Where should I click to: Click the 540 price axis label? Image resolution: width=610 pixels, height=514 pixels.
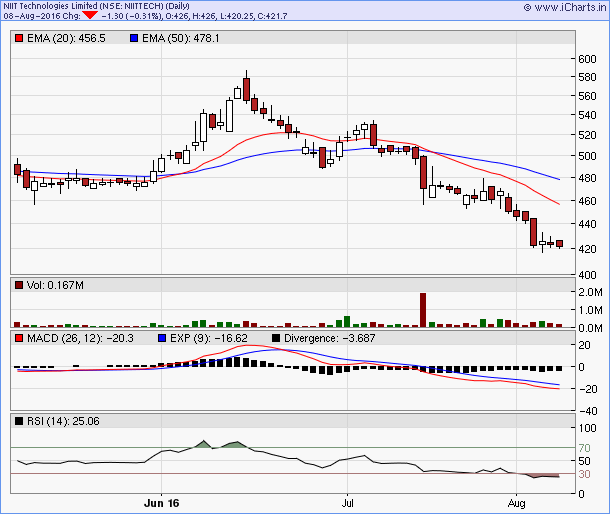(587, 115)
